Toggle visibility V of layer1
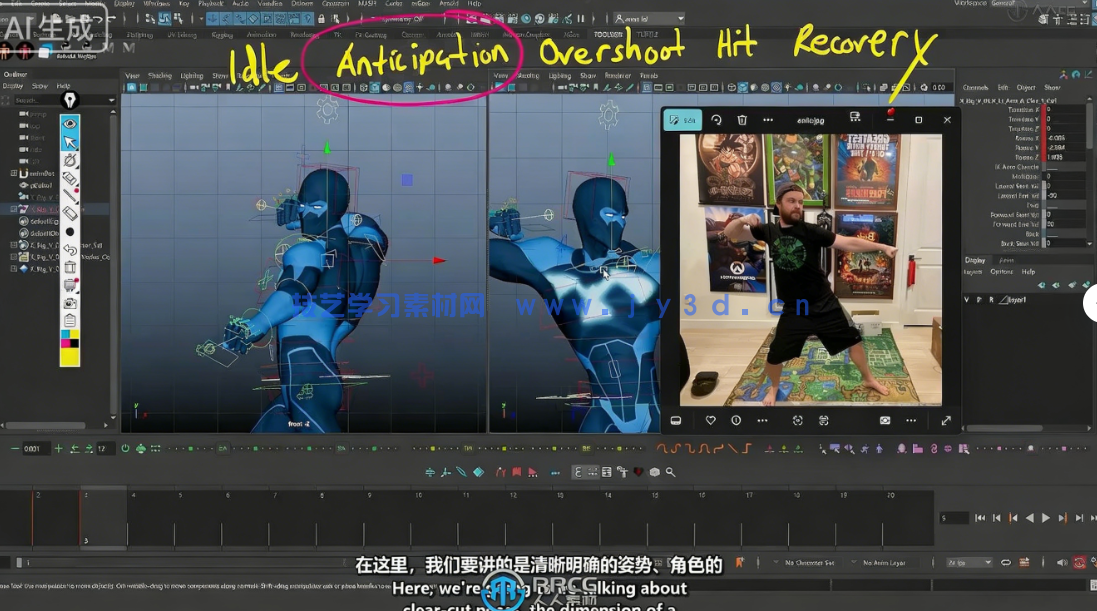 click(x=966, y=299)
